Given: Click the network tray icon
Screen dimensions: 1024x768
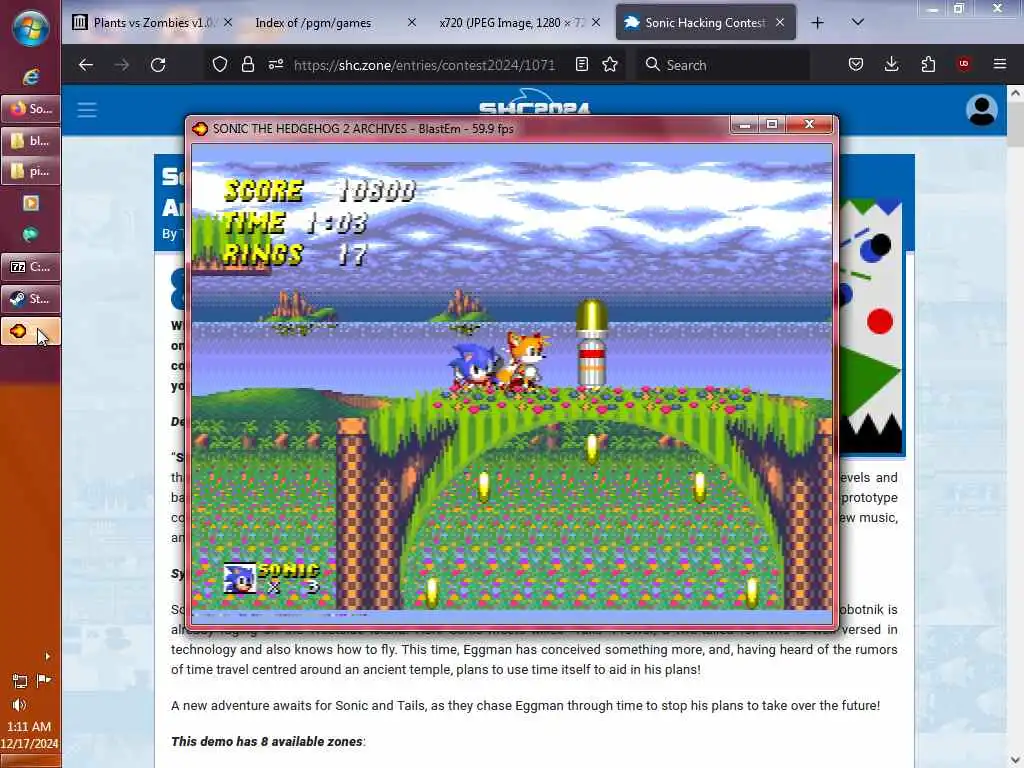Looking at the screenshot, I should (20, 681).
